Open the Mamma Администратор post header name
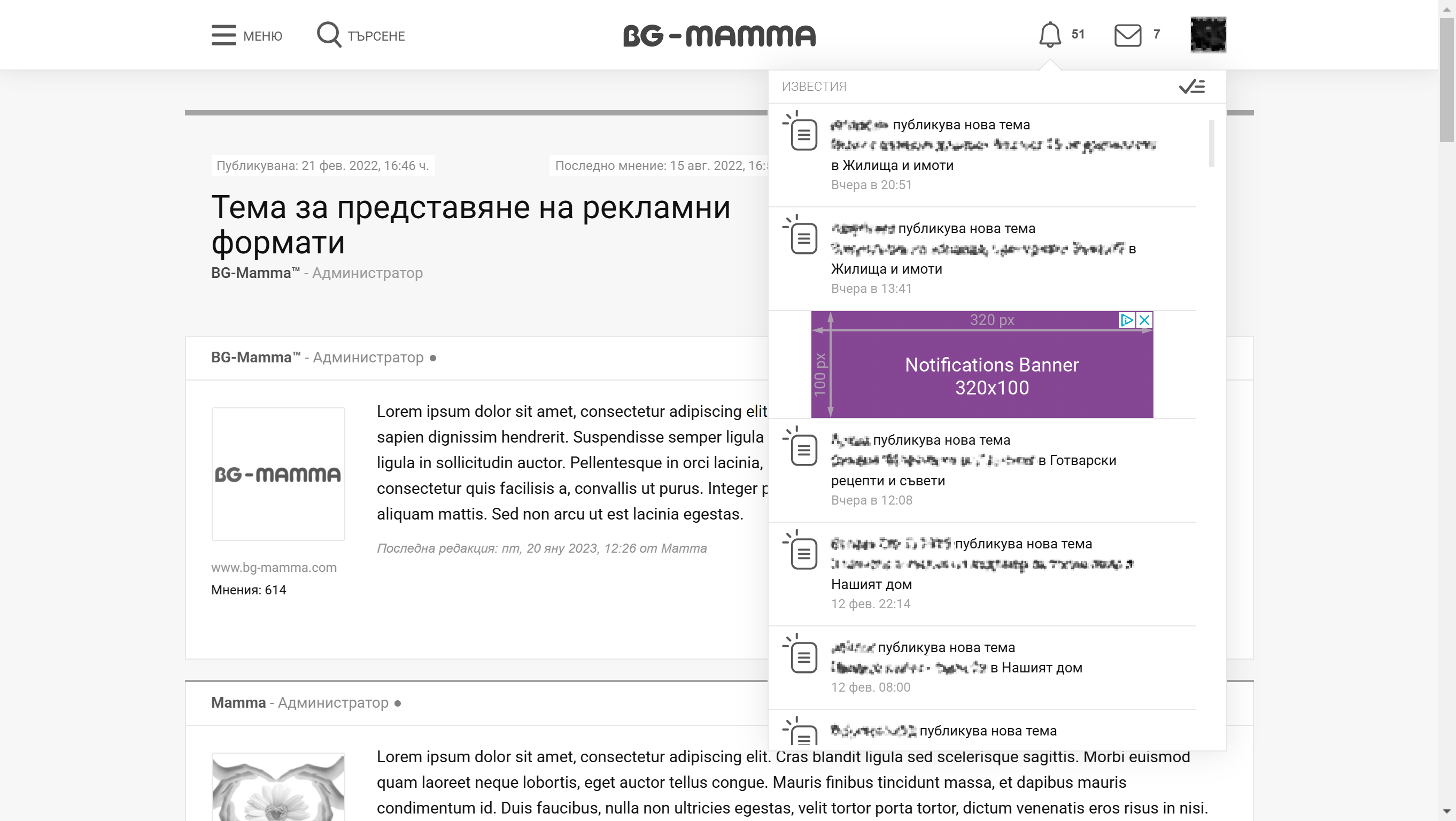 [238, 703]
